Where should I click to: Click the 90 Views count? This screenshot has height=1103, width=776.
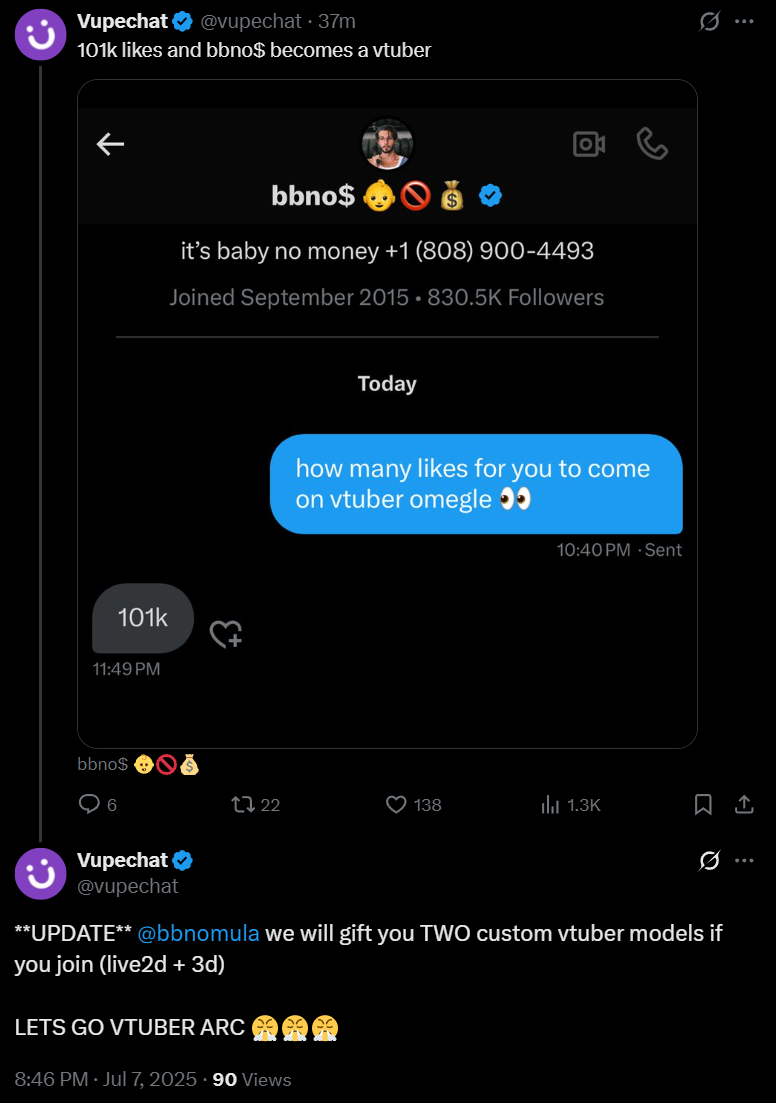252,1080
